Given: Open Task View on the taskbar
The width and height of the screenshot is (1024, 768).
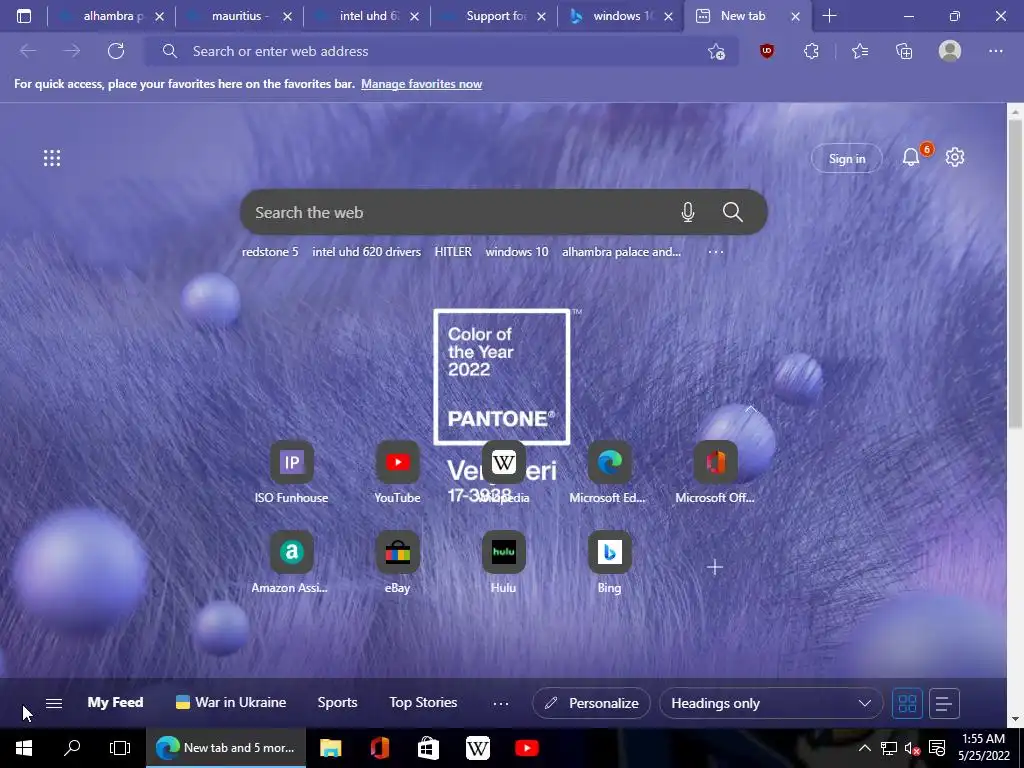Looking at the screenshot, I should tap(120, 748).
